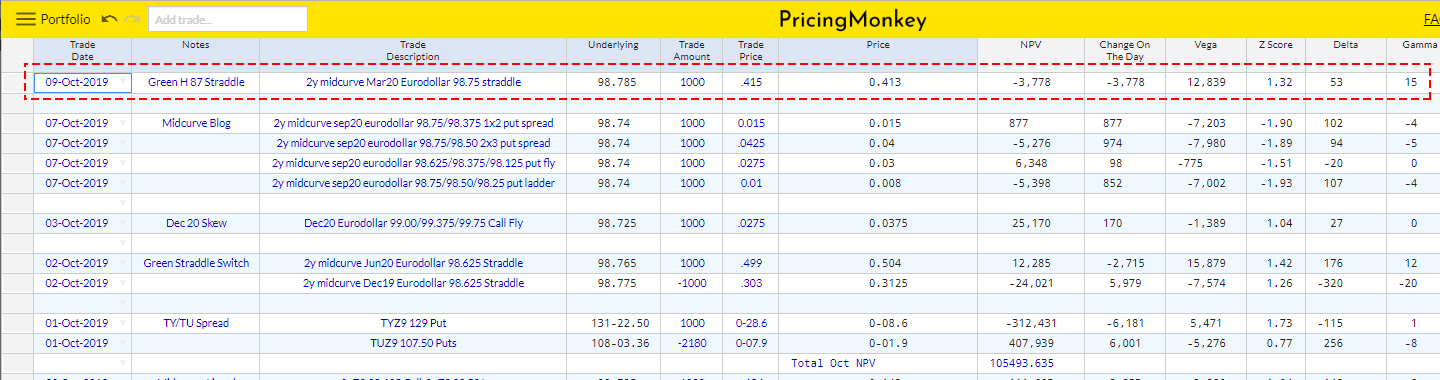Screen dimensions: 1440x380
Task: Select the sep20 put fly trade description
Action: pyautogui.click(x=413, y=163)
